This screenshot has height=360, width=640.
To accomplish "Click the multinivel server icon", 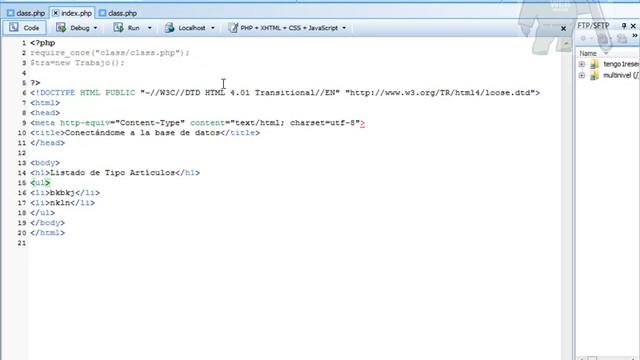I will [594, 75].
